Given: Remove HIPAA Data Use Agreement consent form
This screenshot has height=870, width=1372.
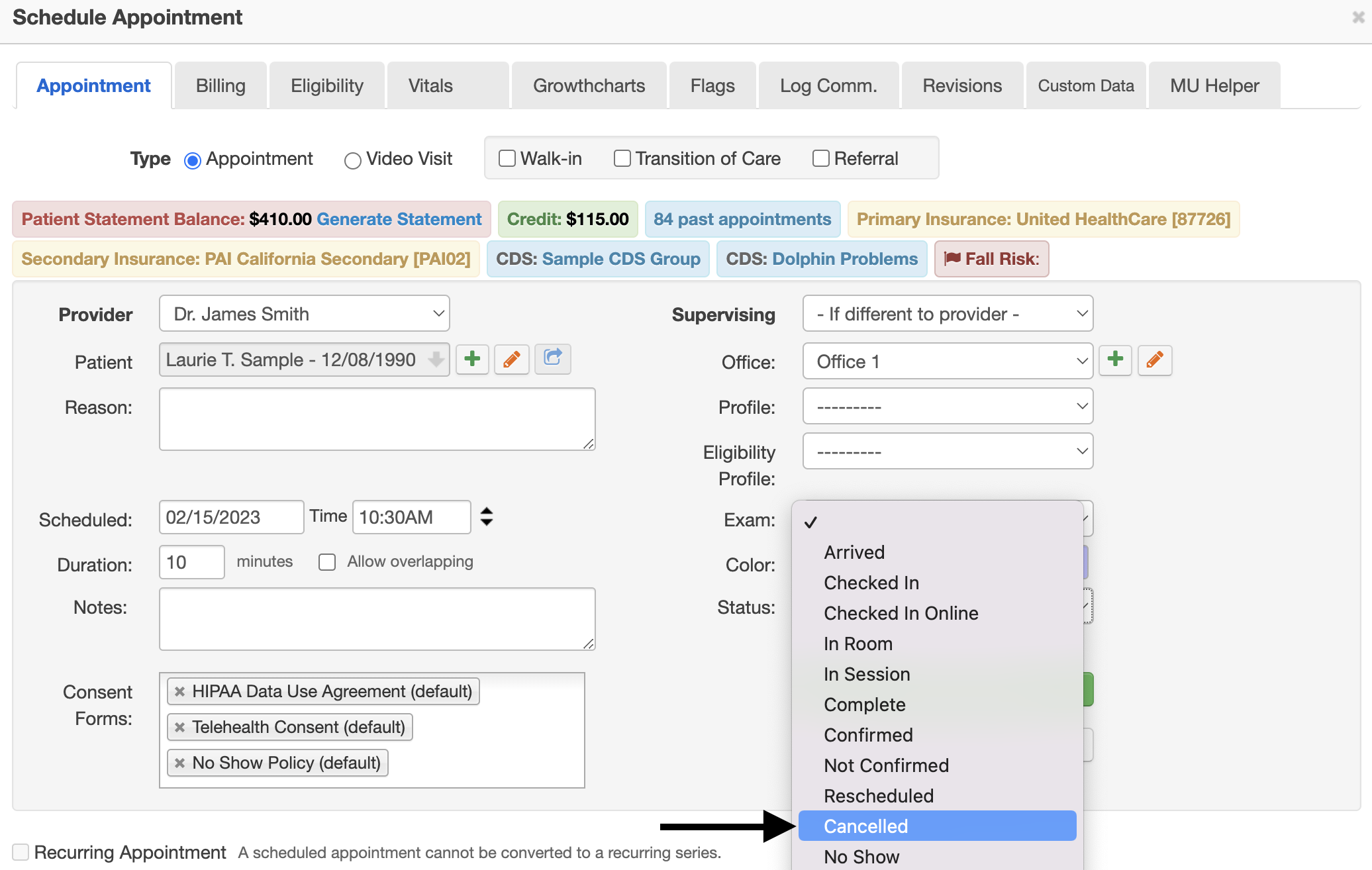Looking at the screenshot, I should tap(179, 691).
